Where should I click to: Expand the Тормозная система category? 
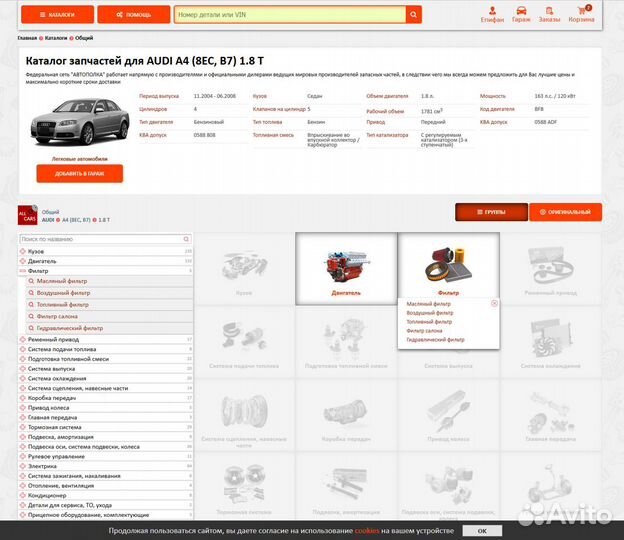tap(23, 427)
